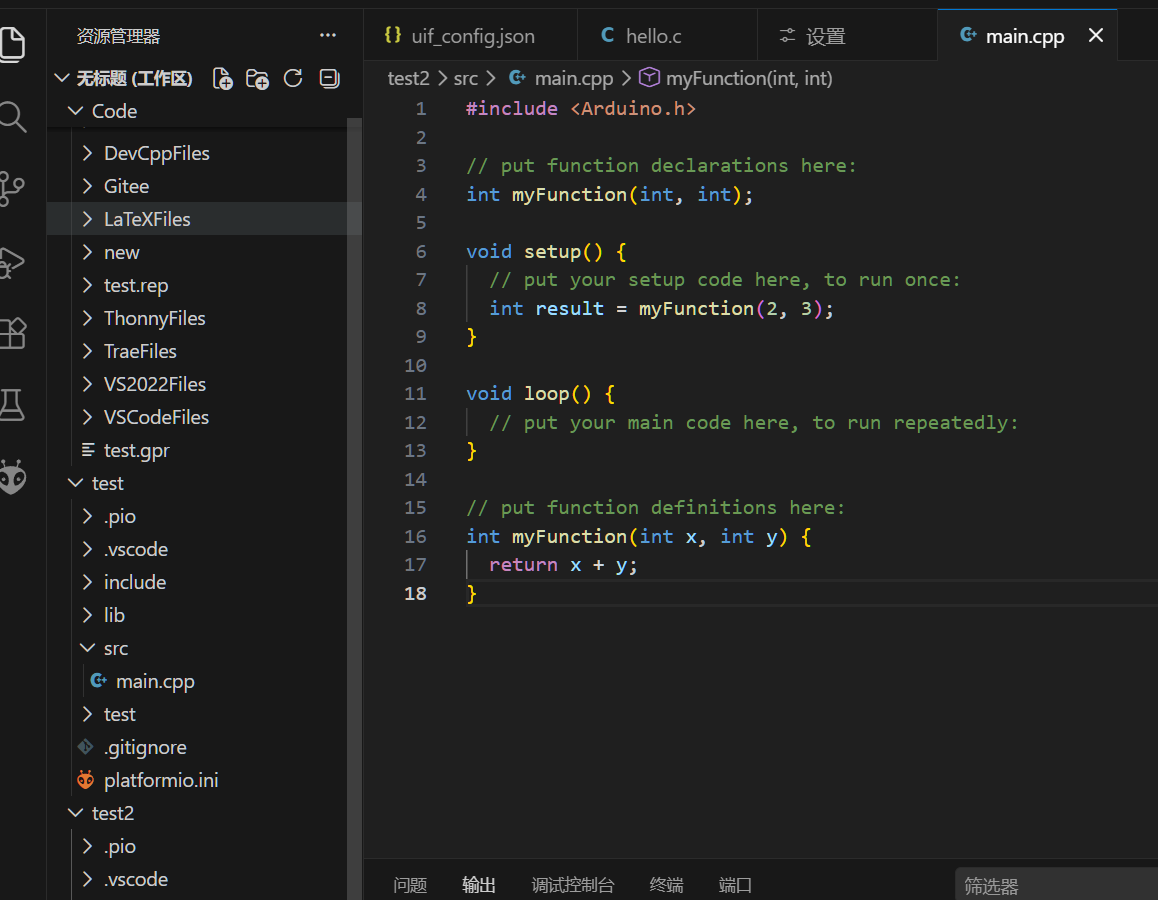Click the src breadcrumb segment
The image size is (1158, 900).
pyautogui.click(x=465, y=78)
